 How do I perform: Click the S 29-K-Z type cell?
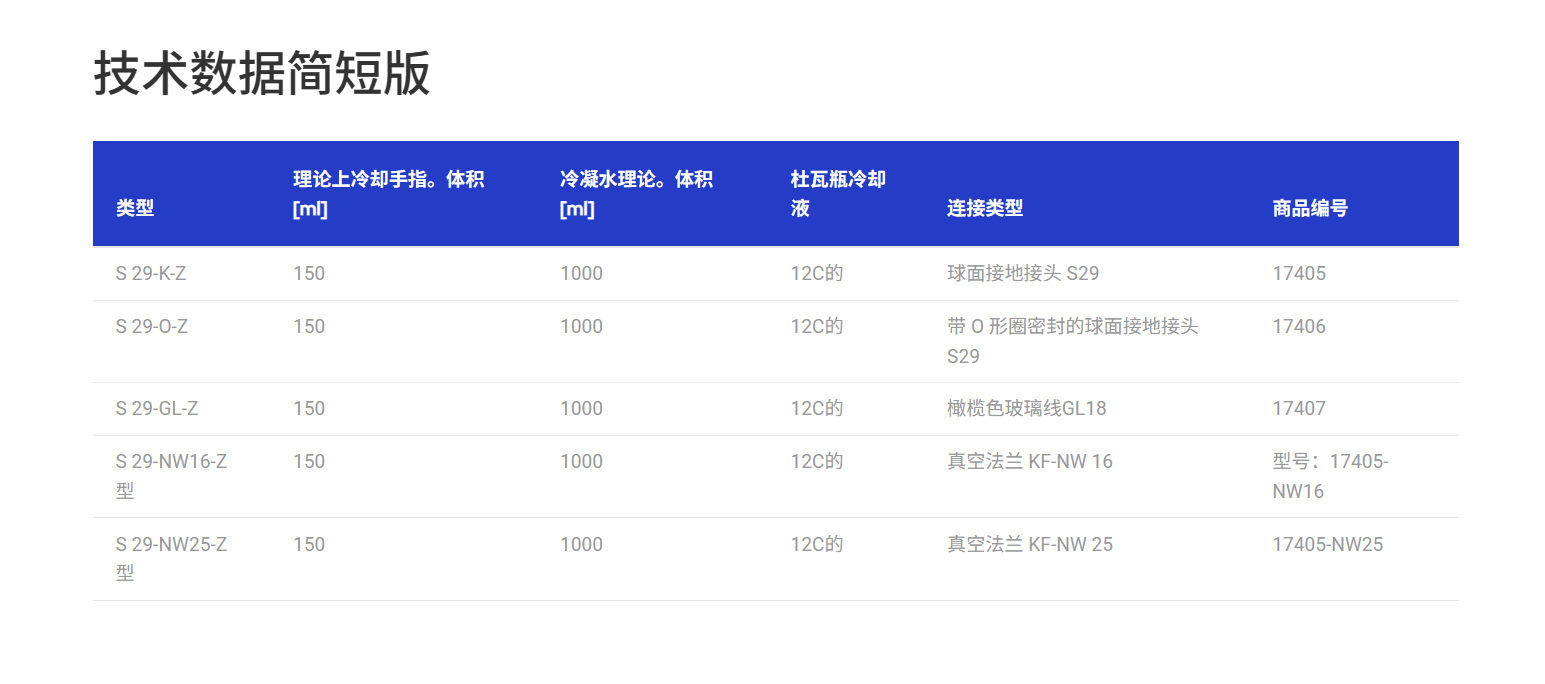click(x=151, y=274)
